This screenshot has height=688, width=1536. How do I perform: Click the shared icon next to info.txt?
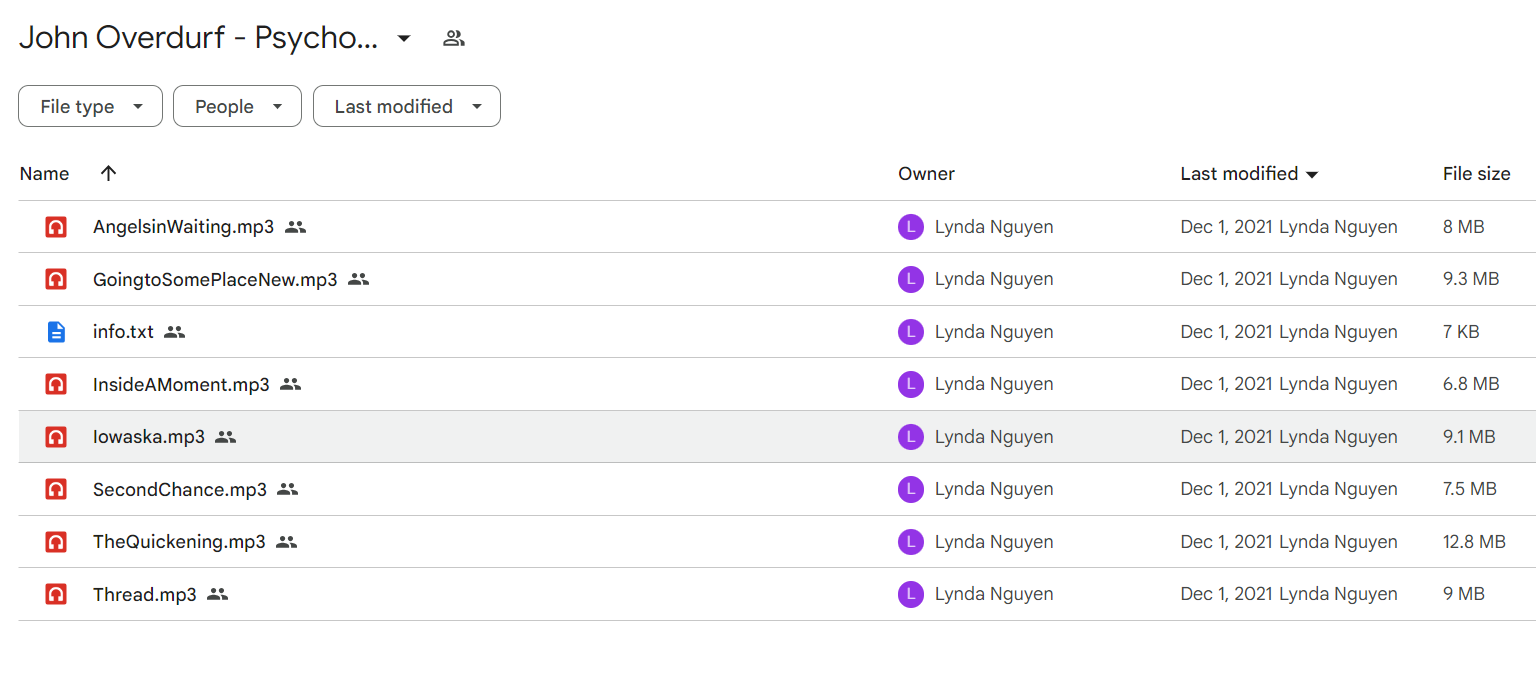pos(175,332)
